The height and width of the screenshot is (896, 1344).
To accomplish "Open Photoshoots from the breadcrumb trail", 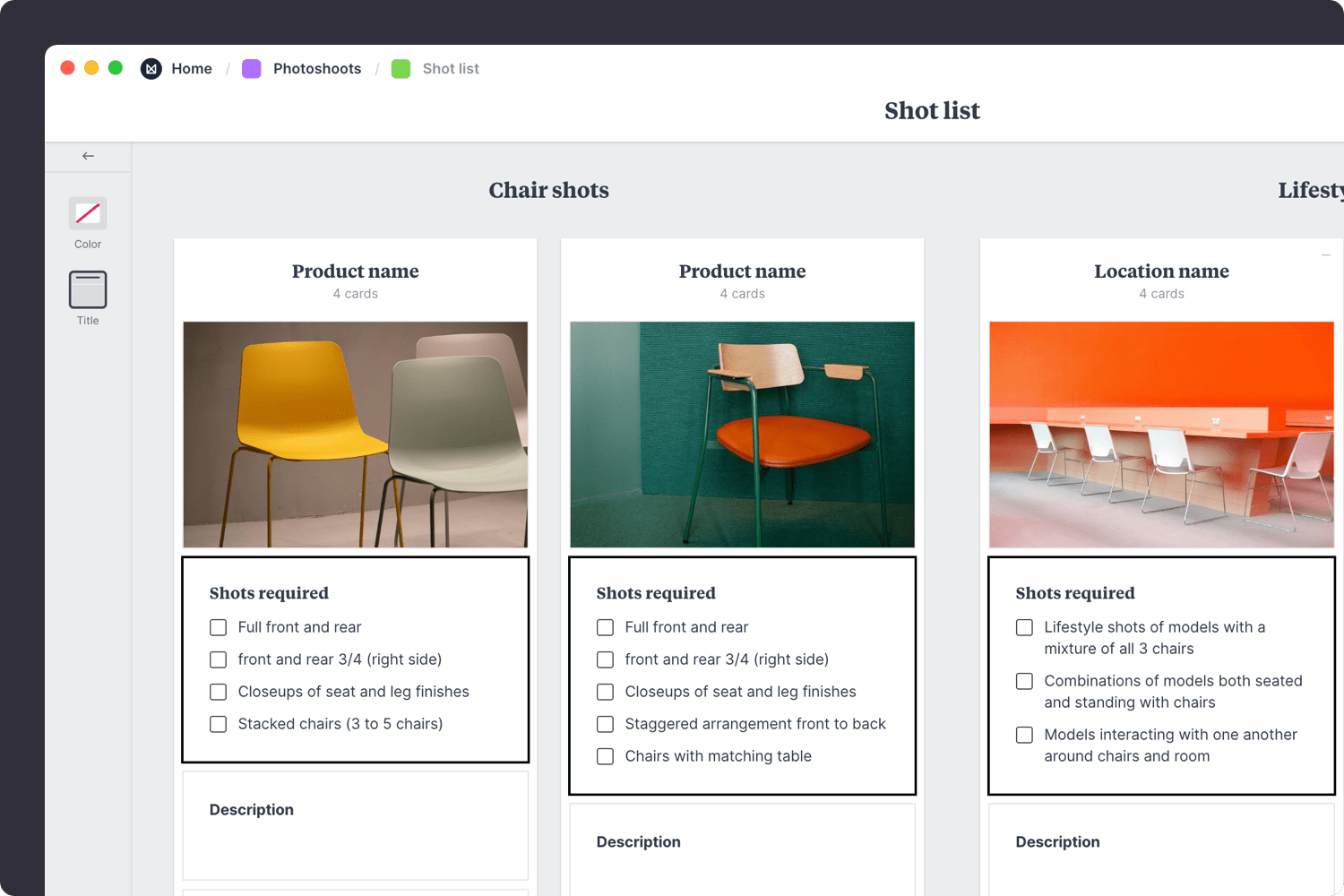I will click(317, 68).
